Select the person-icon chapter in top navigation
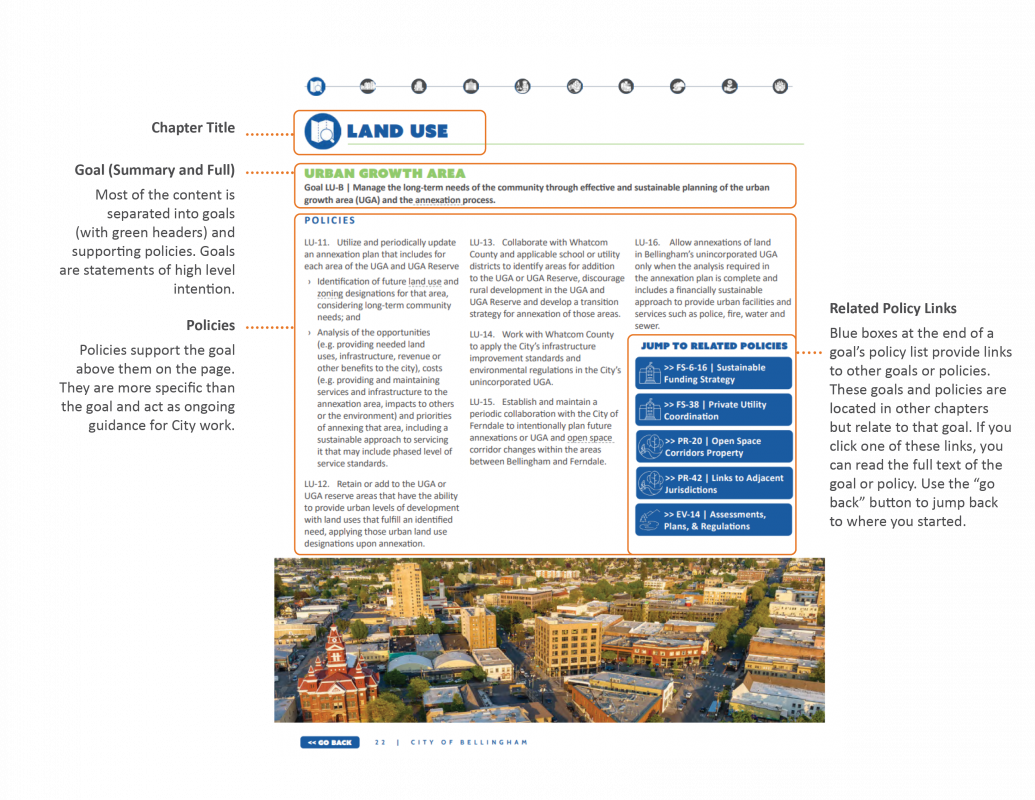 tap(730, 86)
